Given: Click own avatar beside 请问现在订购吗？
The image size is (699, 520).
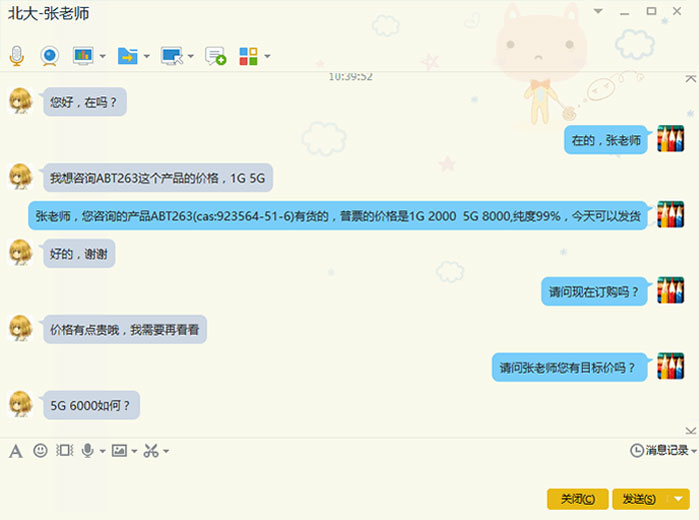Looking at the screenshot, I should click(670, 290).
